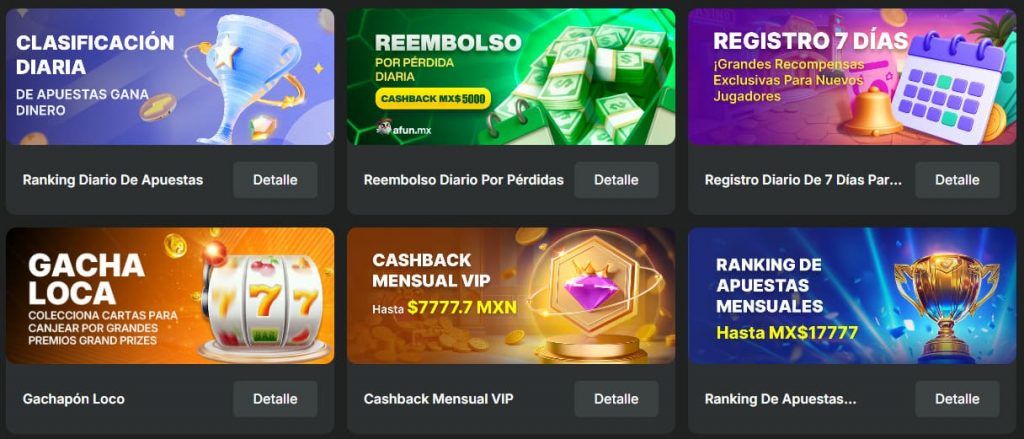Click the blue Ranking de Apuestas Mensuales banner
Viewport: 1024px width, 439px height.
(x=852, y=295)
